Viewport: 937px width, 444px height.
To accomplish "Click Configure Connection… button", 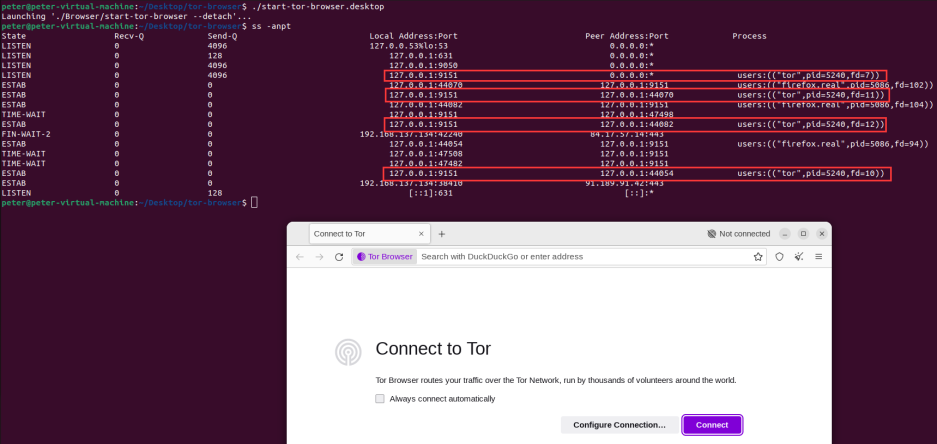I will (x=619, y=425).
